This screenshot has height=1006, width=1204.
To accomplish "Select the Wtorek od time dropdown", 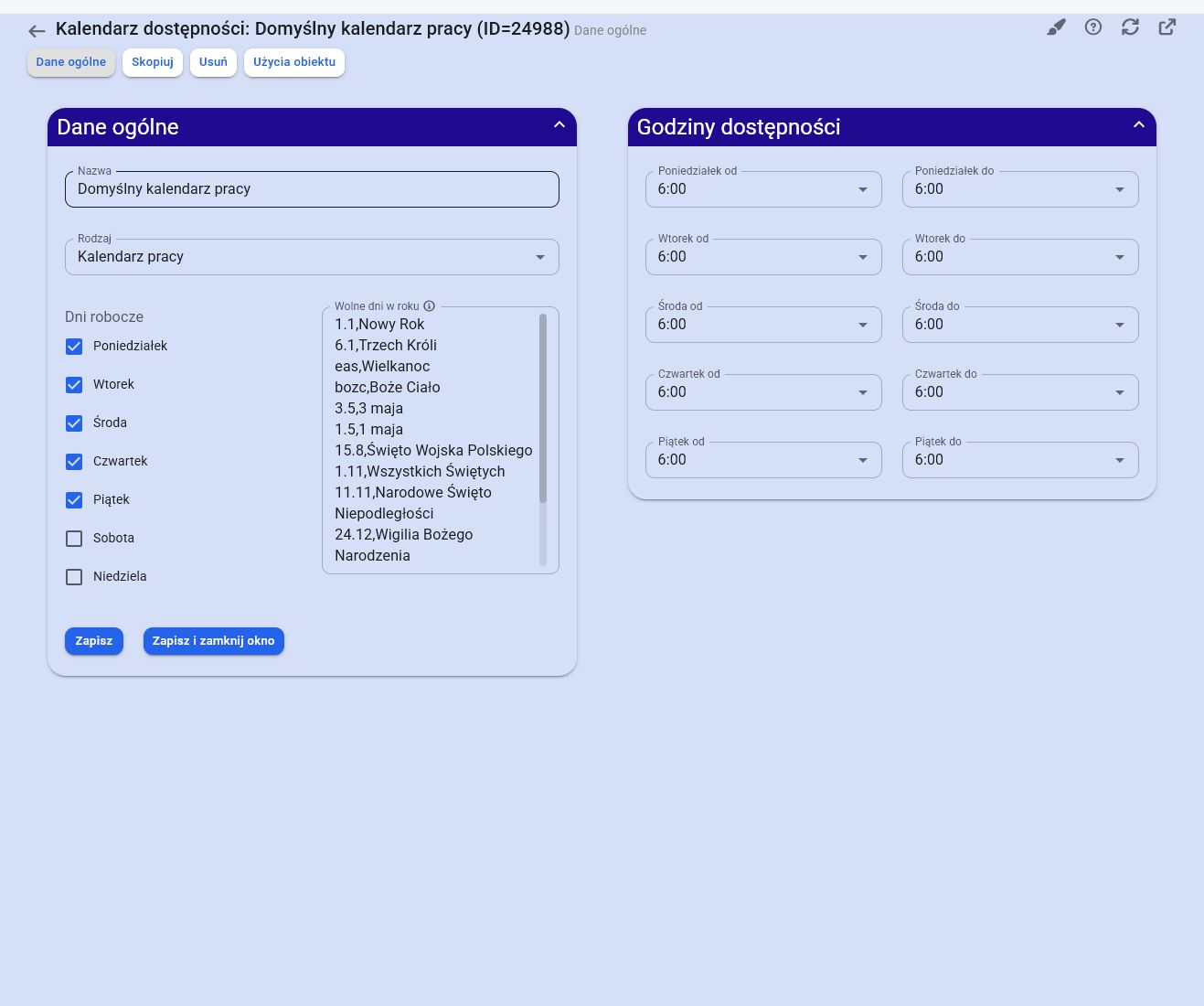I will (763, 257).
